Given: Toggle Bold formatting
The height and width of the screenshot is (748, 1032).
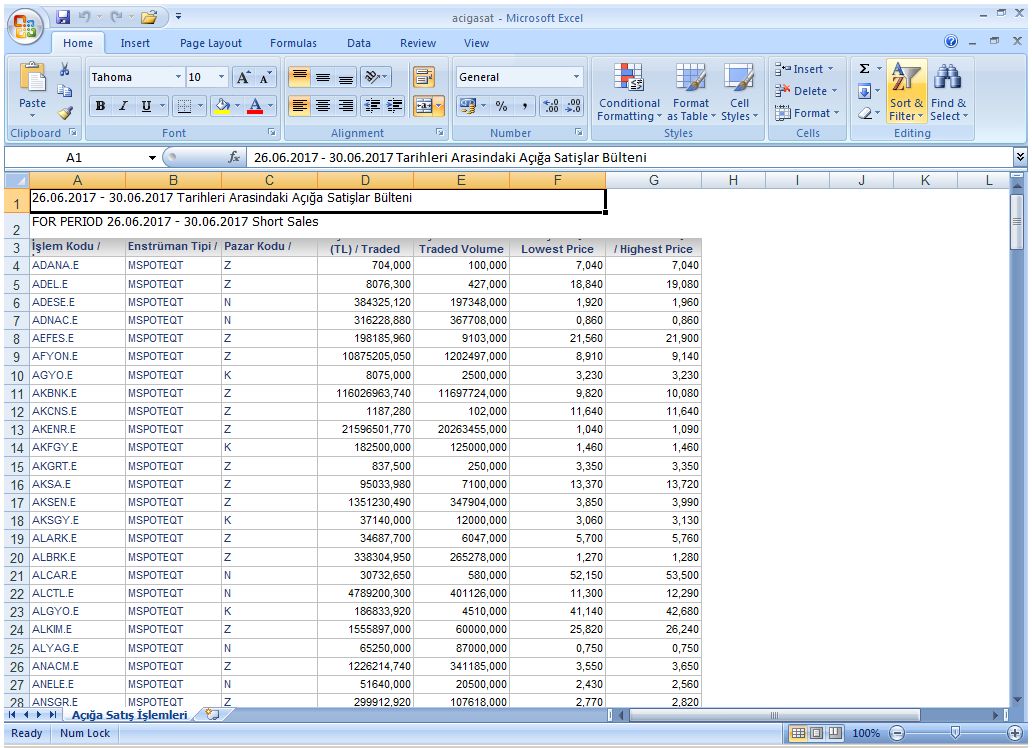Looking at the screenshot, I should 100,106.
